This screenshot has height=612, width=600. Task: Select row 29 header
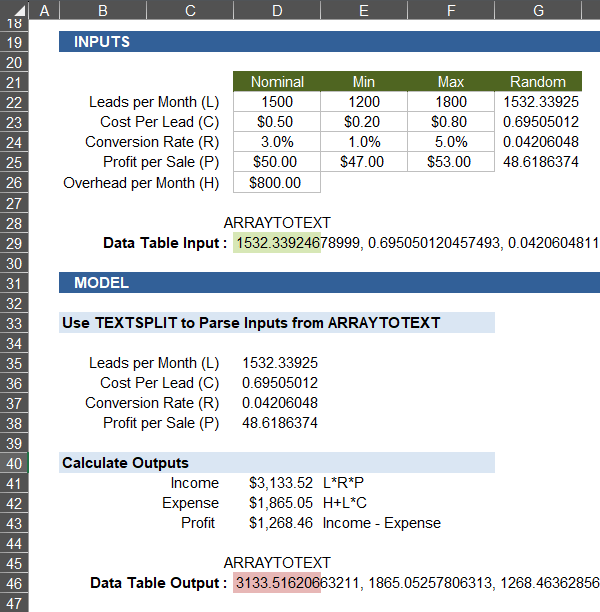(14, 243)
